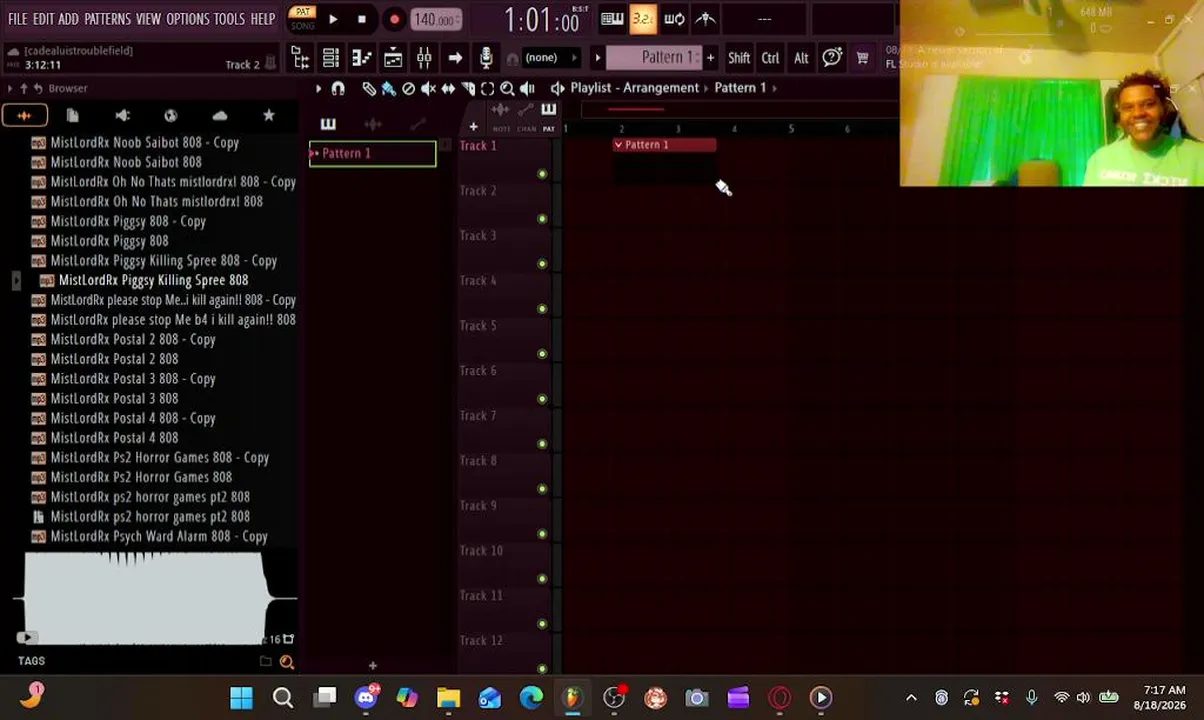Arm the Record button

pos(394,19)
